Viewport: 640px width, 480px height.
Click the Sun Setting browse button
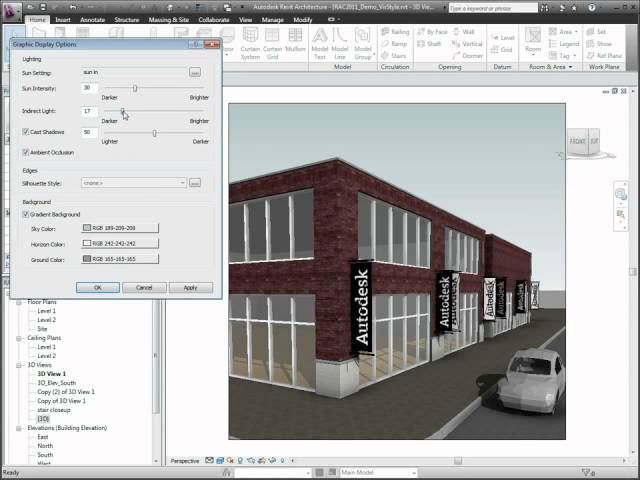195,72
